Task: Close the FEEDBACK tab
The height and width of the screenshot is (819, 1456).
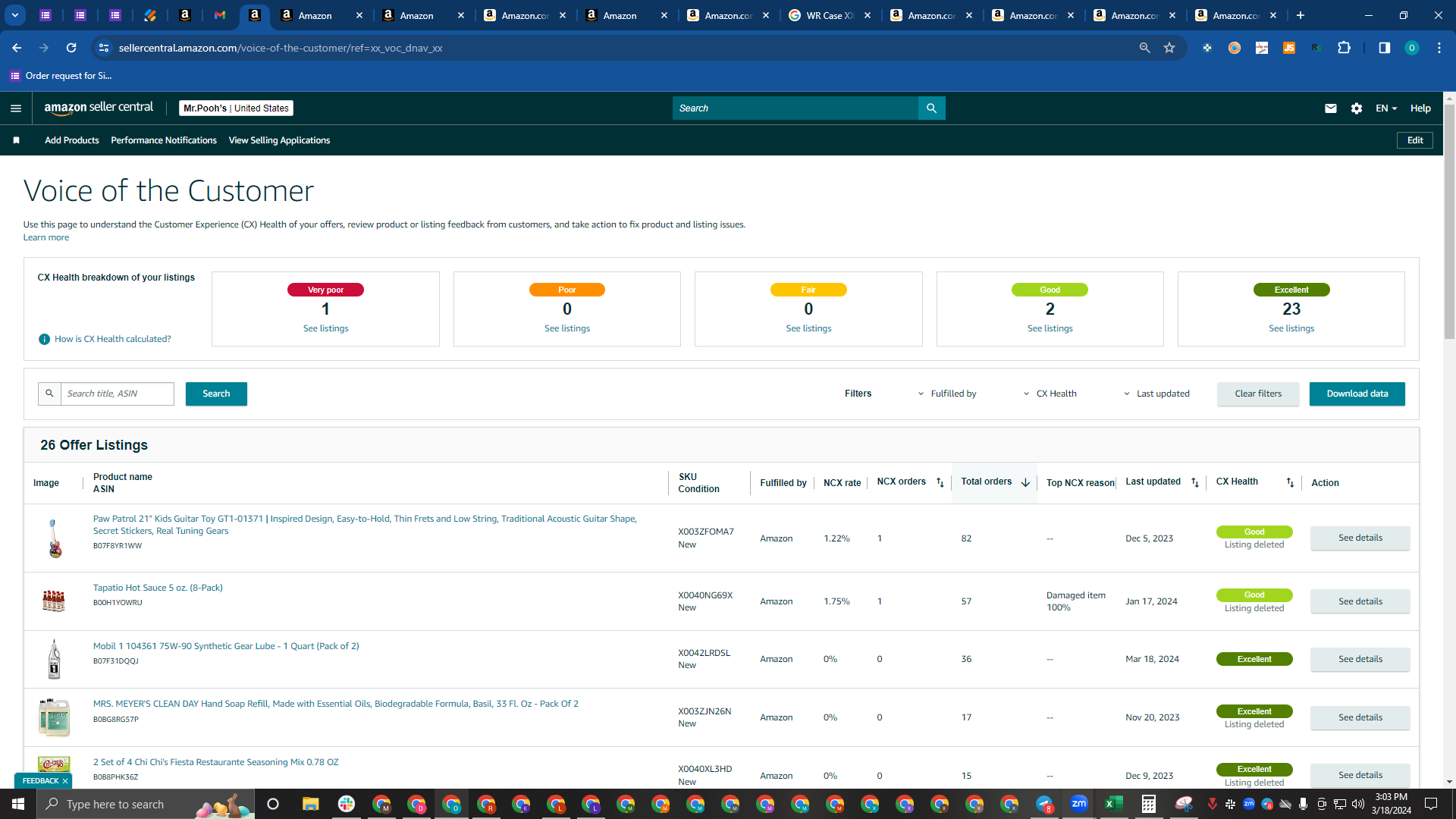Action: pyautogui.click(x=65, y=781)
